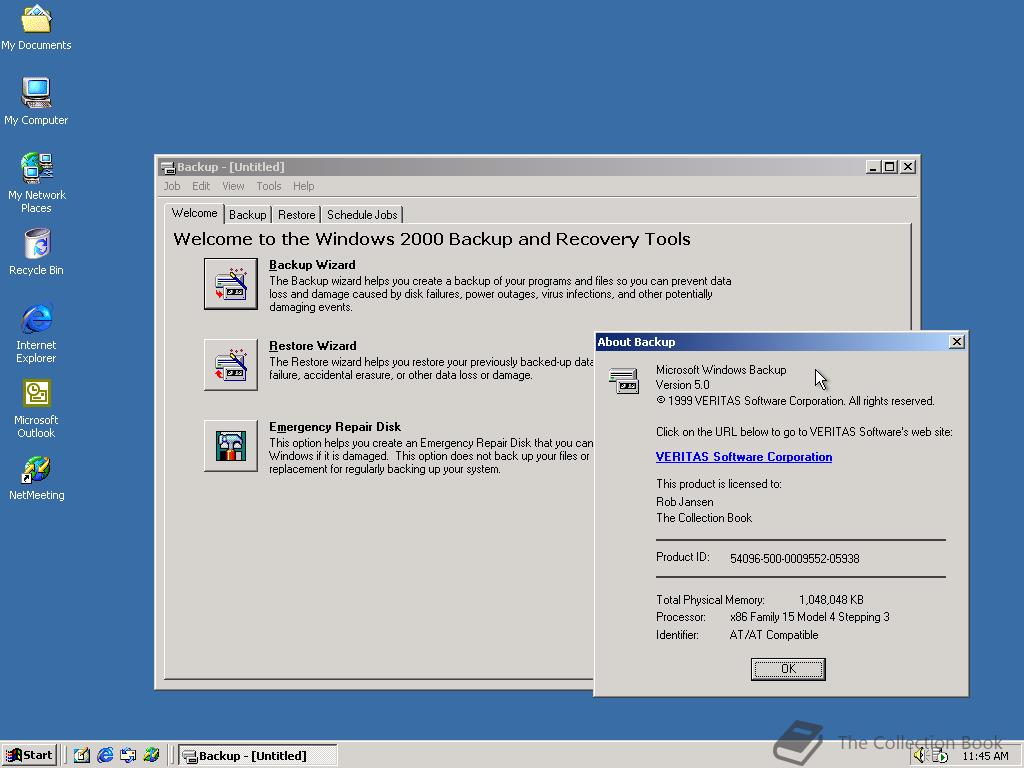Switch to the Restore tab

pyautogui.click(x=296, y=215)
